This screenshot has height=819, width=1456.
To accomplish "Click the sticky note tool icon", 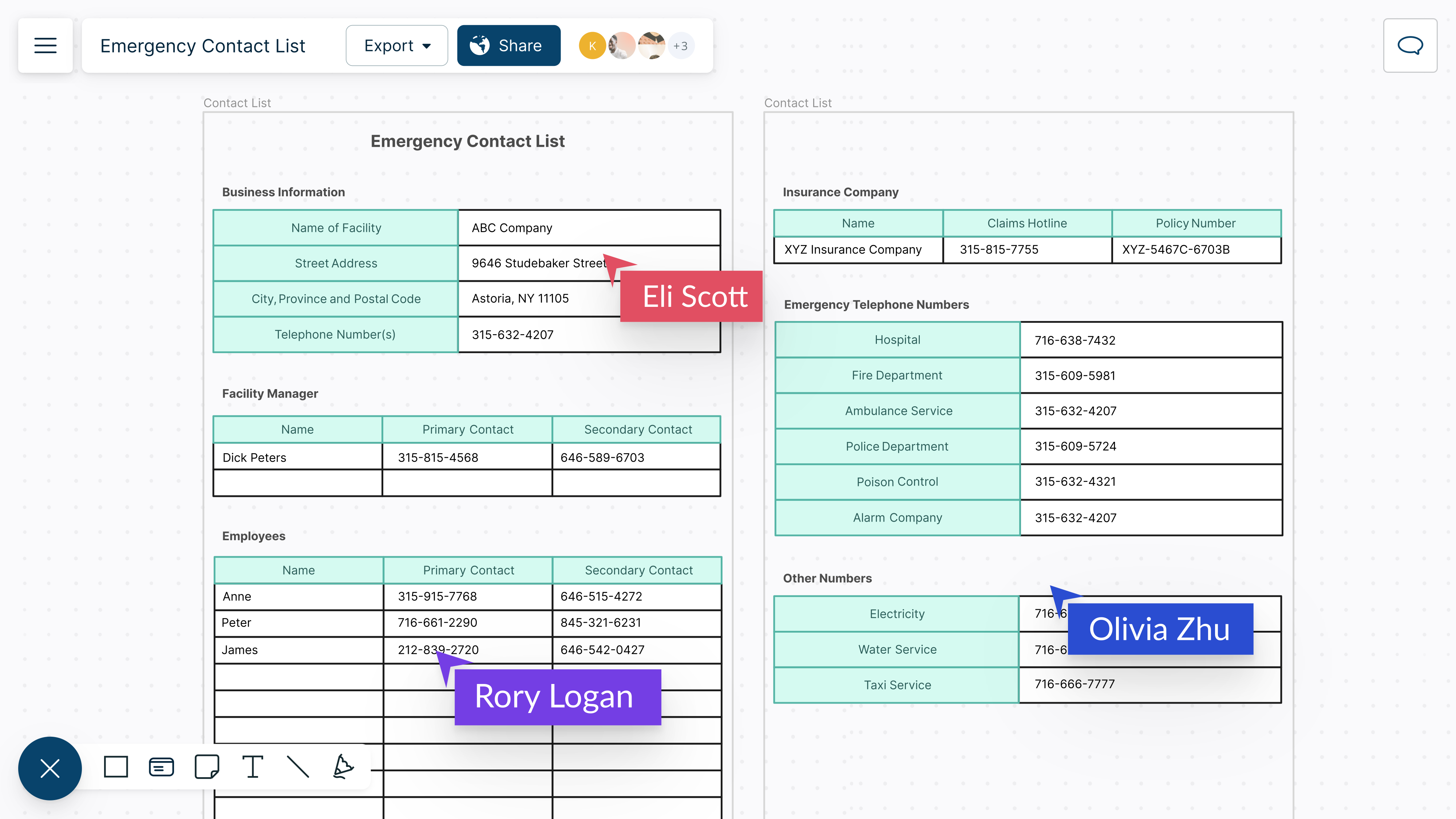I will (x=207, y=768).
